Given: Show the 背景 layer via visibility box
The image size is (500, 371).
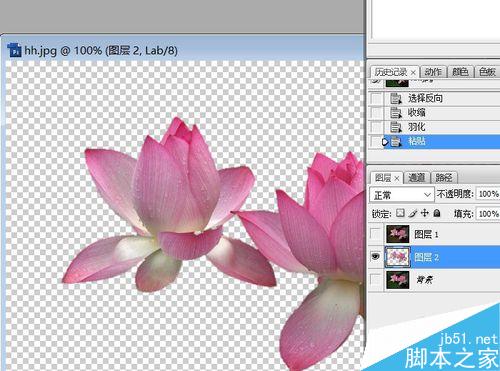Looking at the screenshot, I should (376, 279).
